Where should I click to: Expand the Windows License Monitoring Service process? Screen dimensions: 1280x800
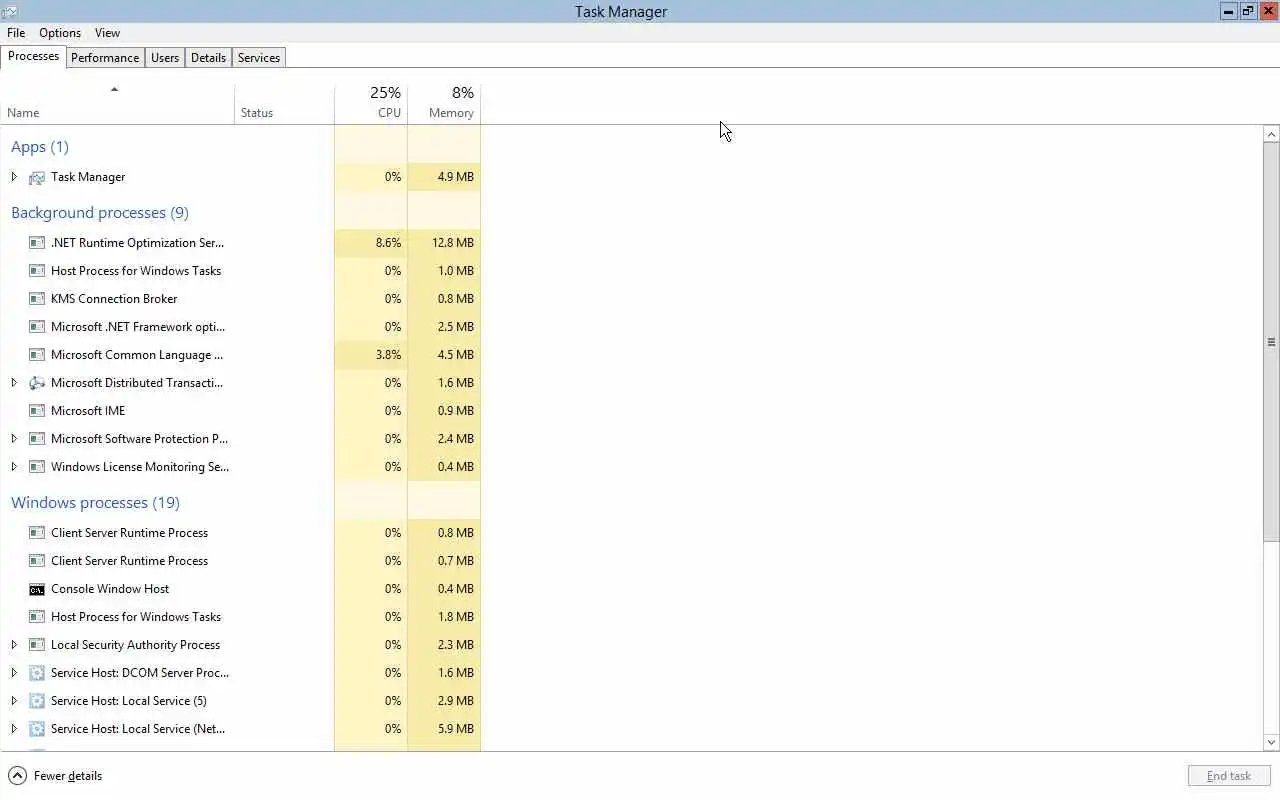14,467
